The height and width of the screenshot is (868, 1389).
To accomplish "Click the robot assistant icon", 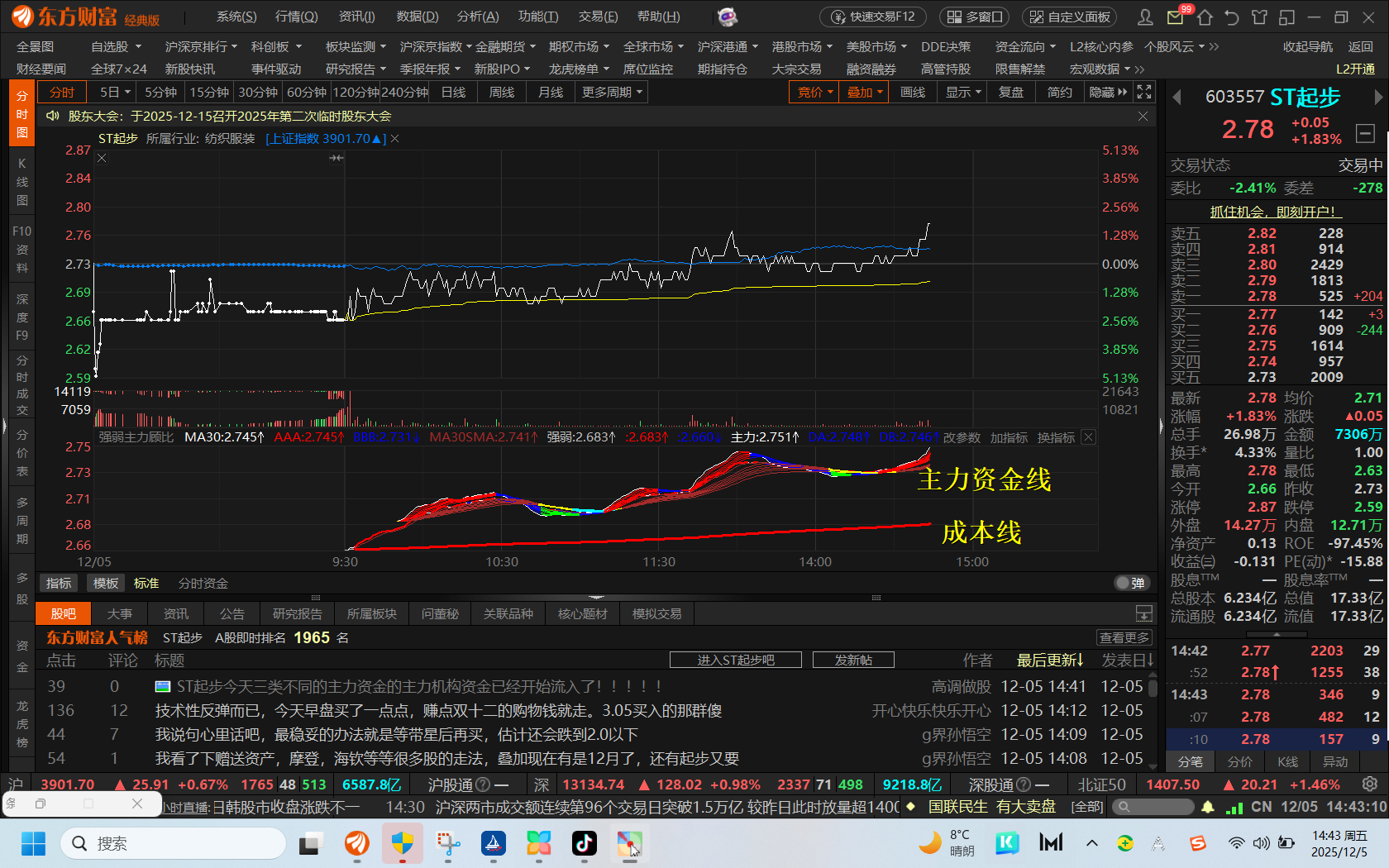I will (x=727, y=17).
